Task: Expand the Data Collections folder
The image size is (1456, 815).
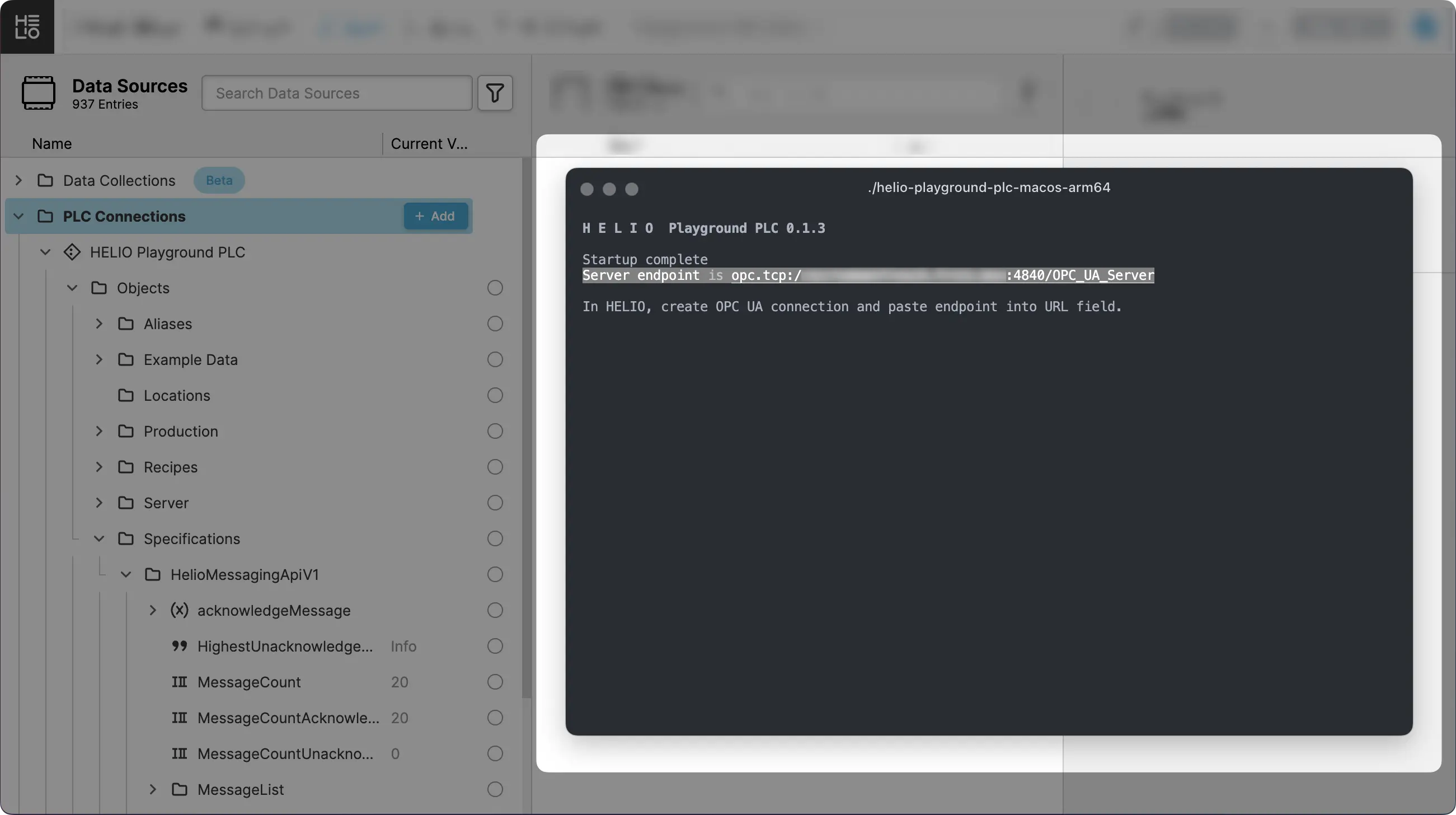Action: pyautogui.click(x=18, y=180)
